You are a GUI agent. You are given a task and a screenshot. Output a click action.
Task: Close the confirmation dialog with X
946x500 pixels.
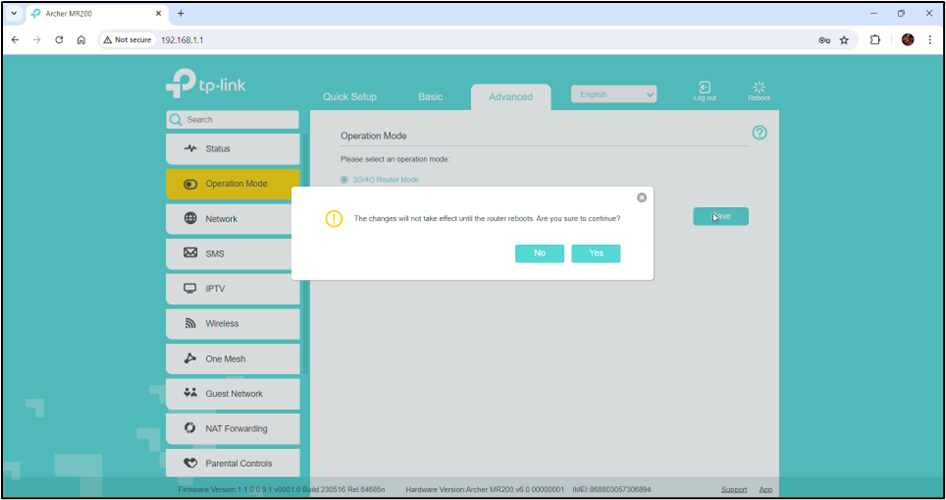(x=642, y=198)
